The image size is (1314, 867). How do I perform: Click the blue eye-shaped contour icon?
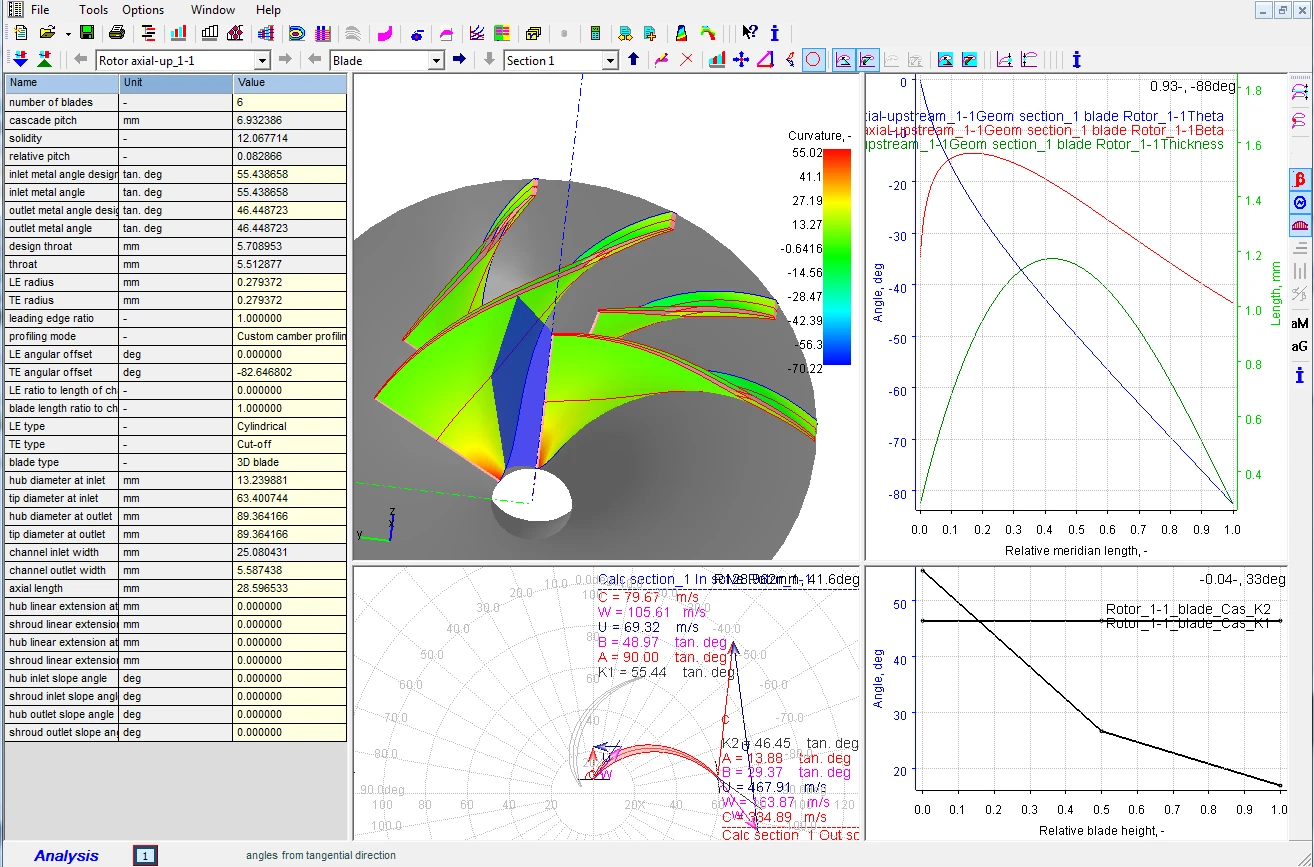coord(297,33)
